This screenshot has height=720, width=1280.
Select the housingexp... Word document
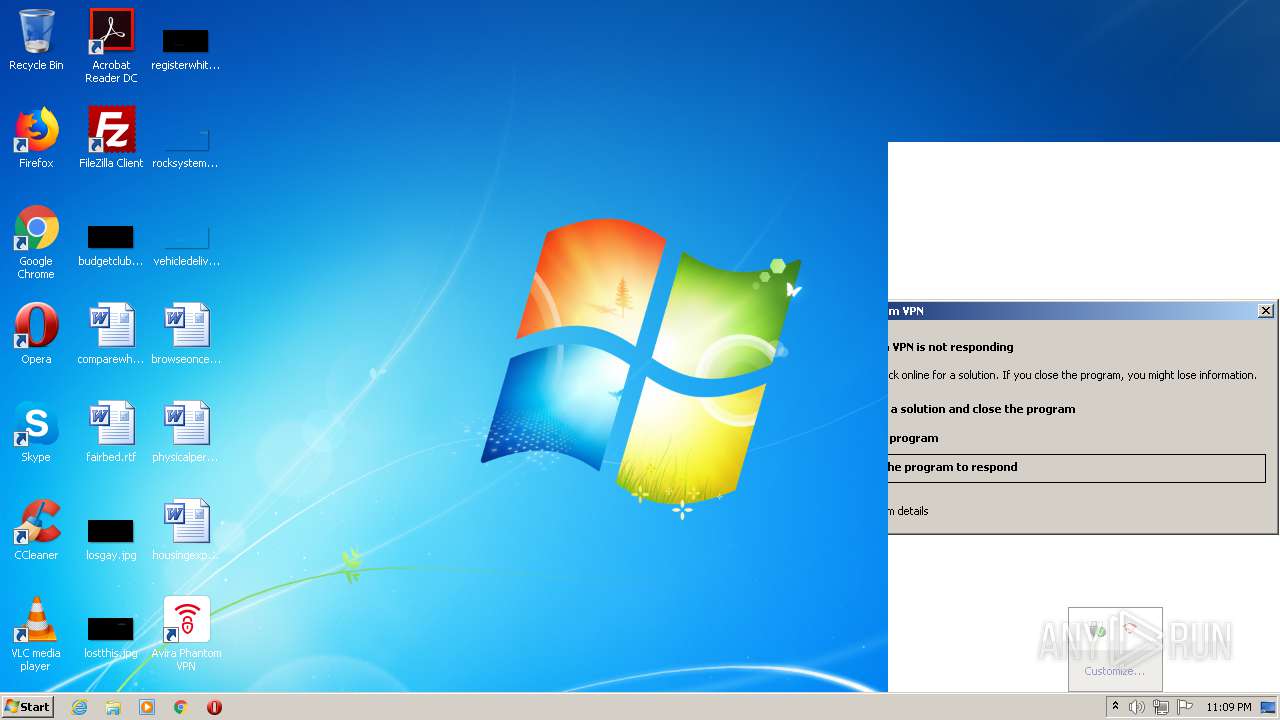[186, 530]
